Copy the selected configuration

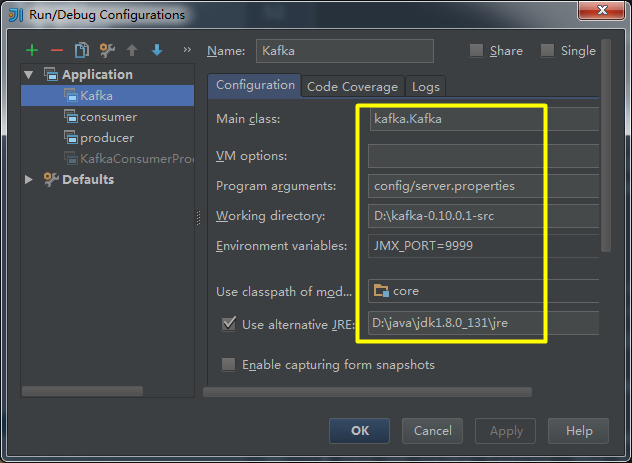82,50
